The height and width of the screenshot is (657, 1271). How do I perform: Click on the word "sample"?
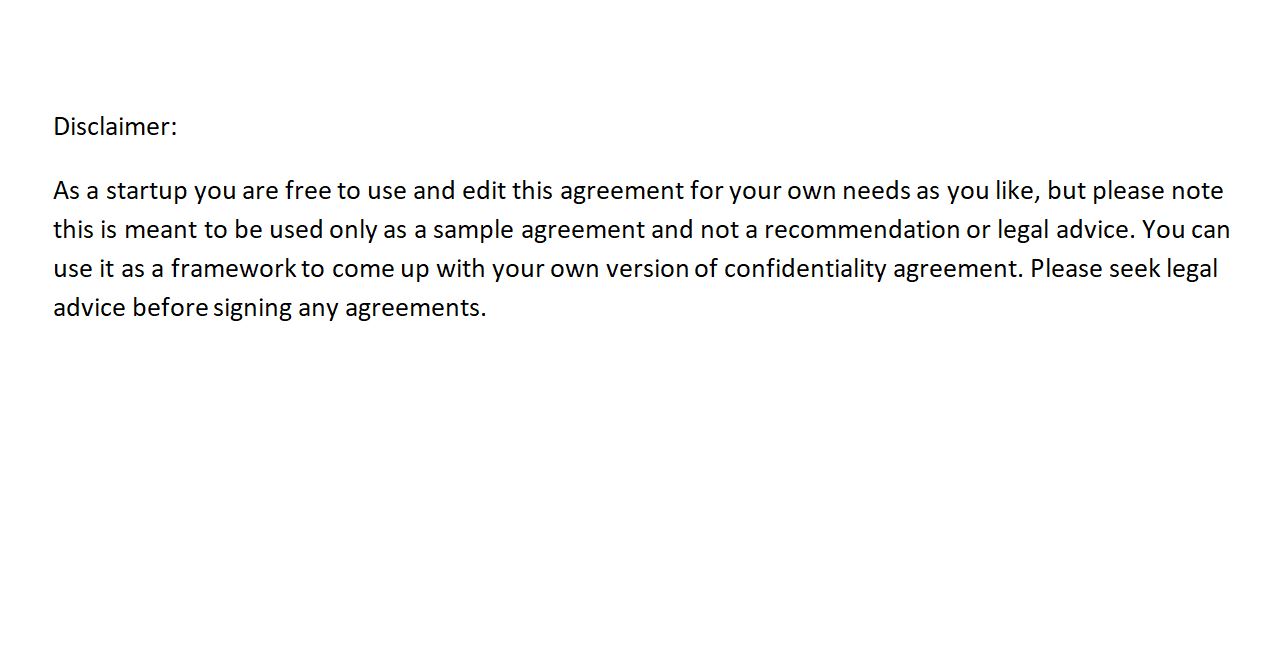[x=473, y=230]
